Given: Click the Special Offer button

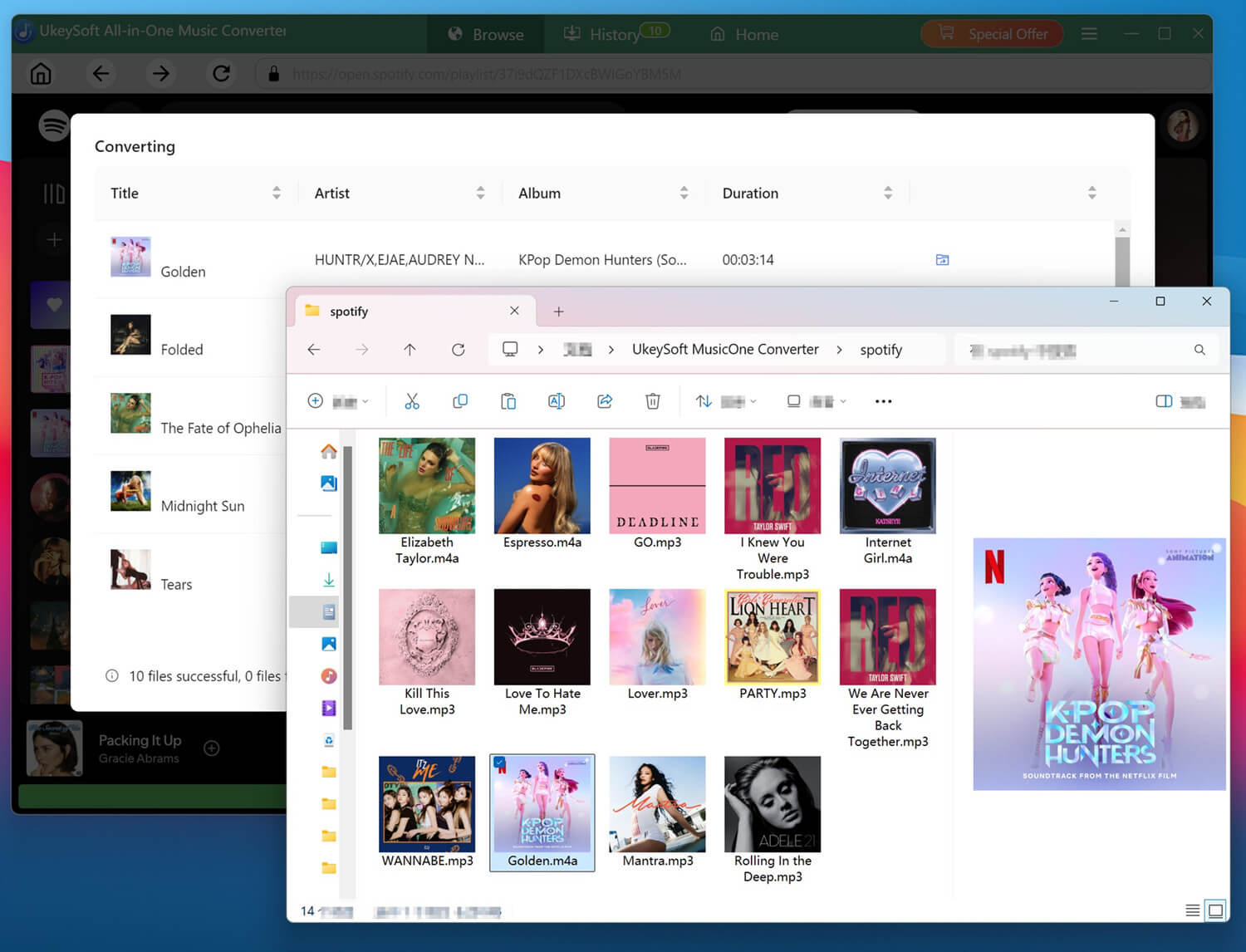Looking at the screenshot, I should pyautogui.click(x=992, y=33).
